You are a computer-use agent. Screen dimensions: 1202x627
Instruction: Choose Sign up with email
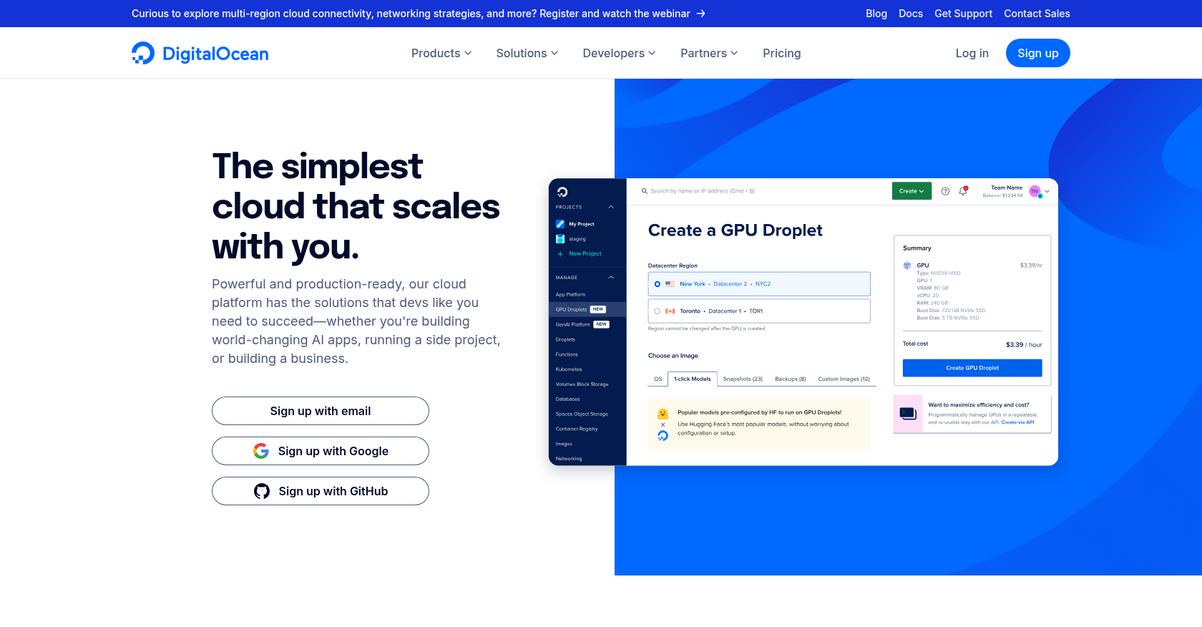320,411
